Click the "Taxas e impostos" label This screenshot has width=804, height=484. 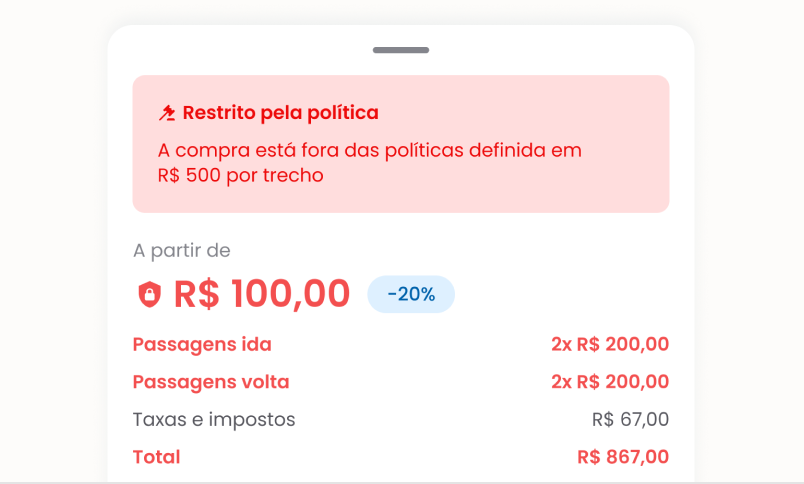214,419
